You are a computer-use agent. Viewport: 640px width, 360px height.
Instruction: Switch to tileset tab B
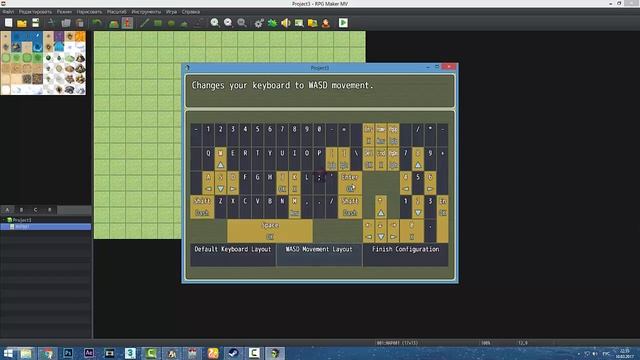[22, 210]
